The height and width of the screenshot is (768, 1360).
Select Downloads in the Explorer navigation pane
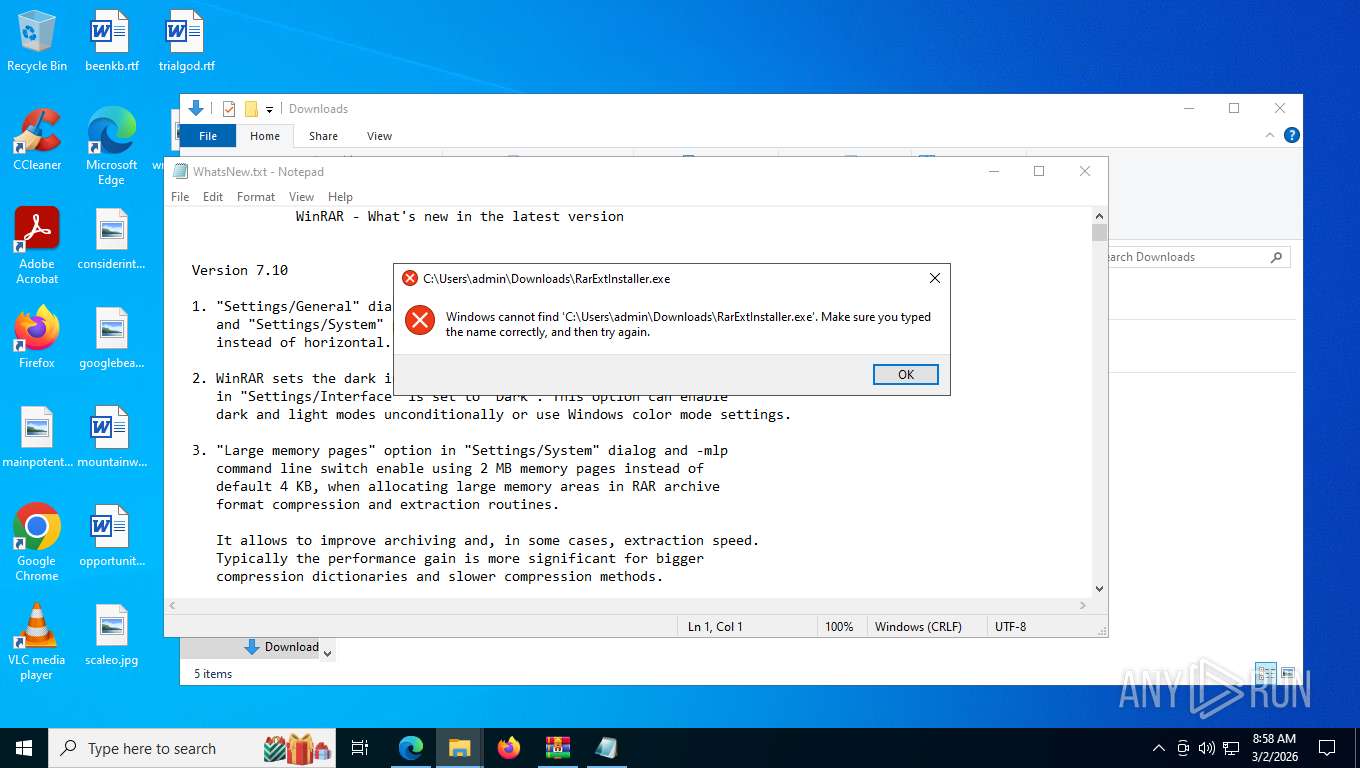point(282,647)
